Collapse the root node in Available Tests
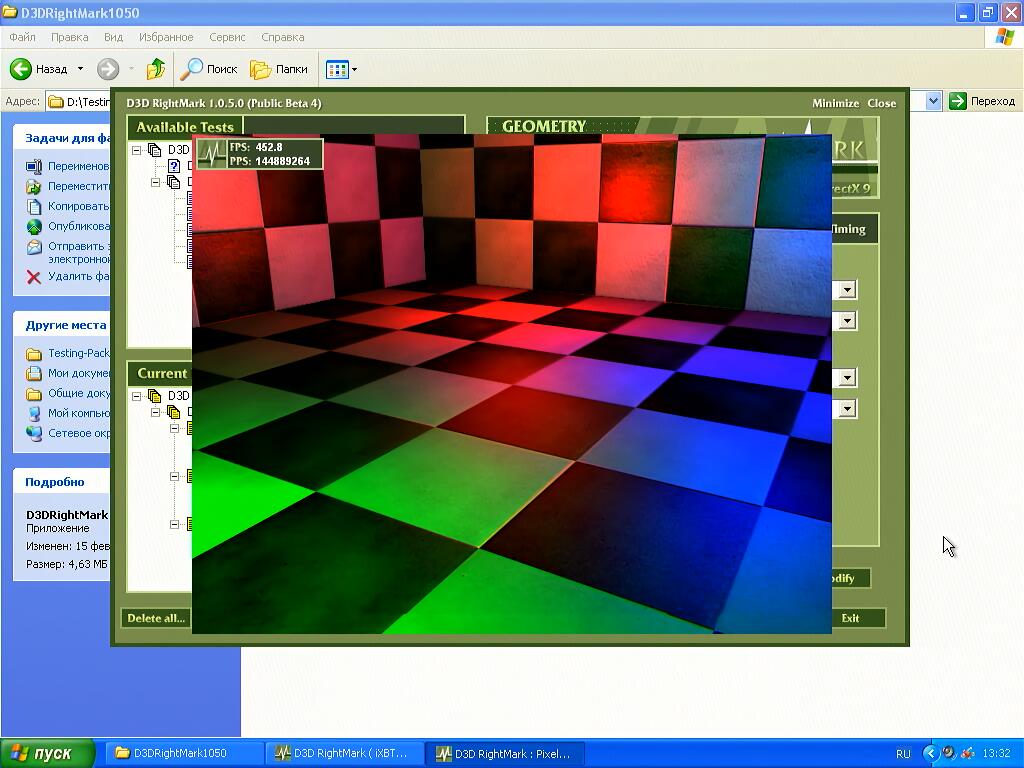The height and width of the screenshot is (768, 1024). [x=137, y=150]
